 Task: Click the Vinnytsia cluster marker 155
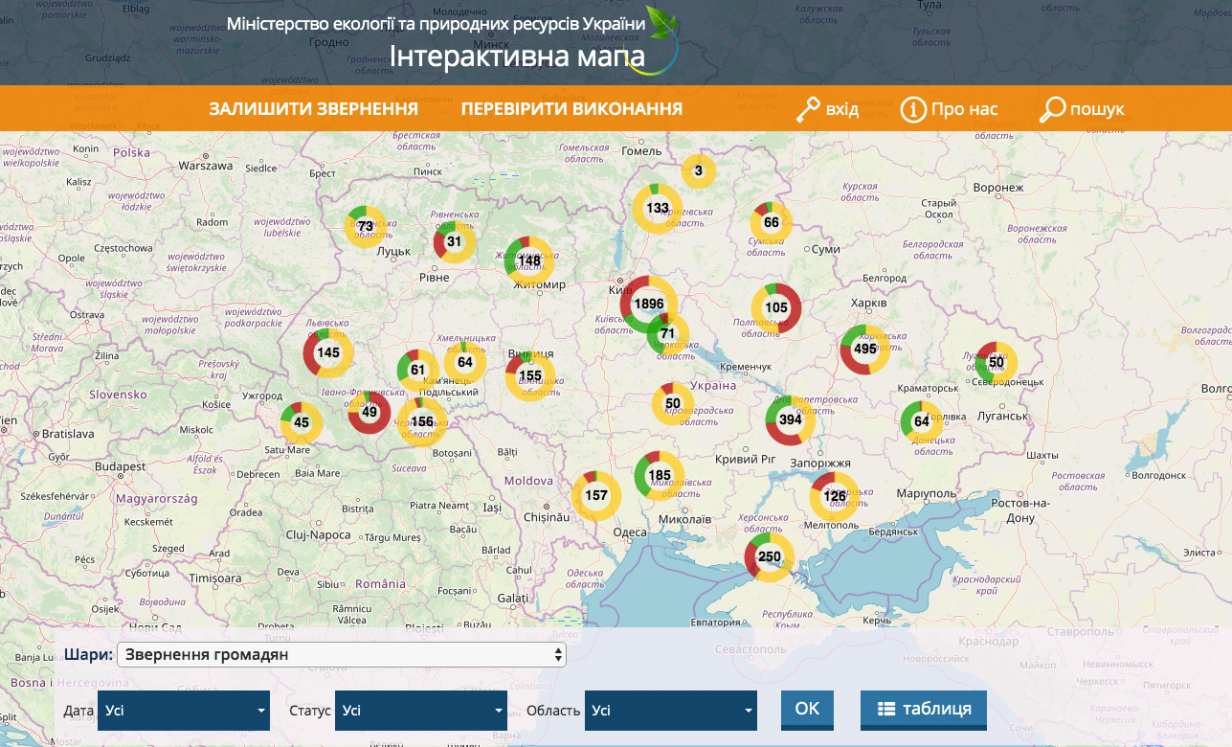pyautogui.click(x=530, y=376)
